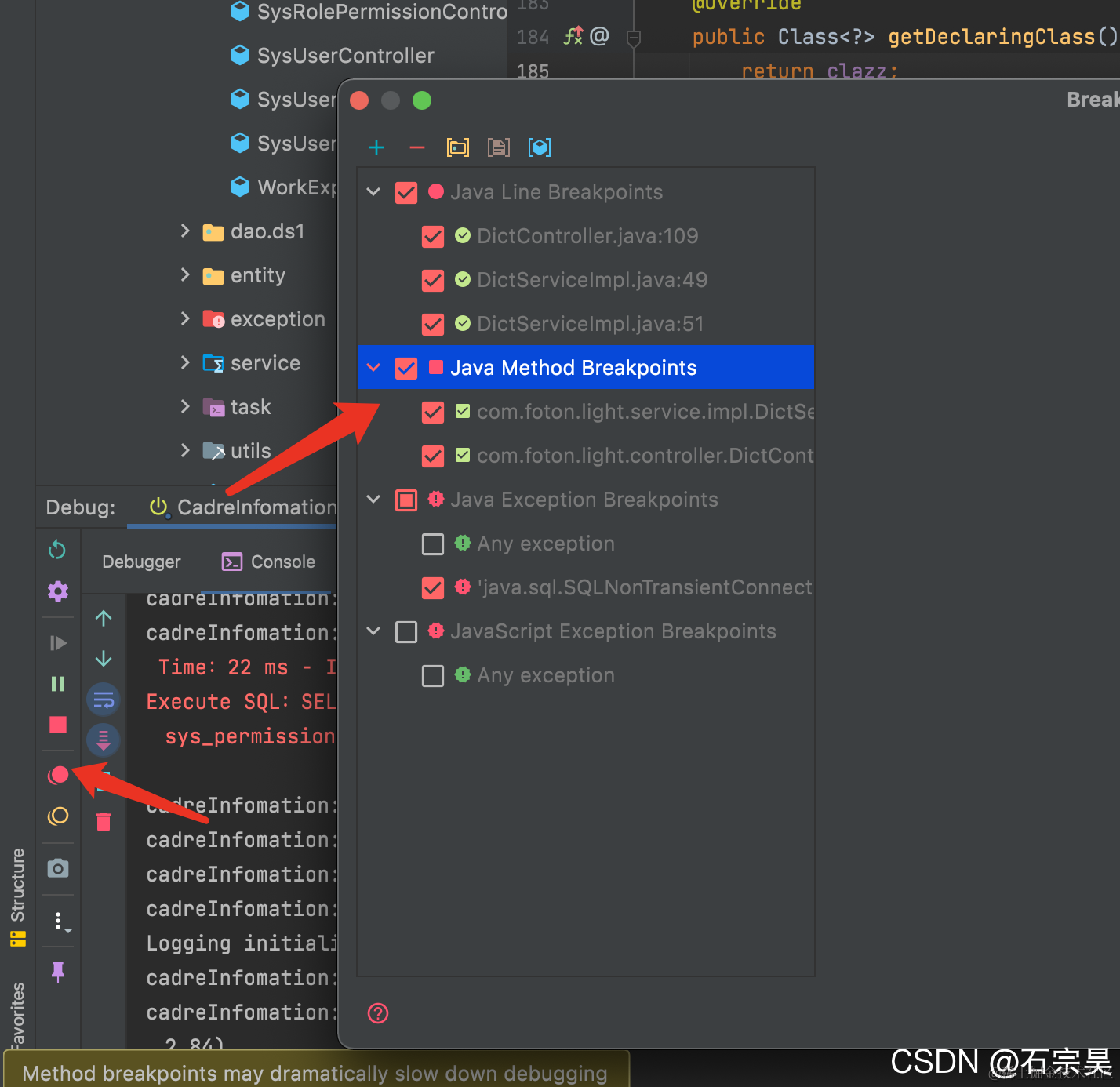The image size is (1120, 1087).
Task: Expand task folder in project tree
Action: tap(185, 406)
